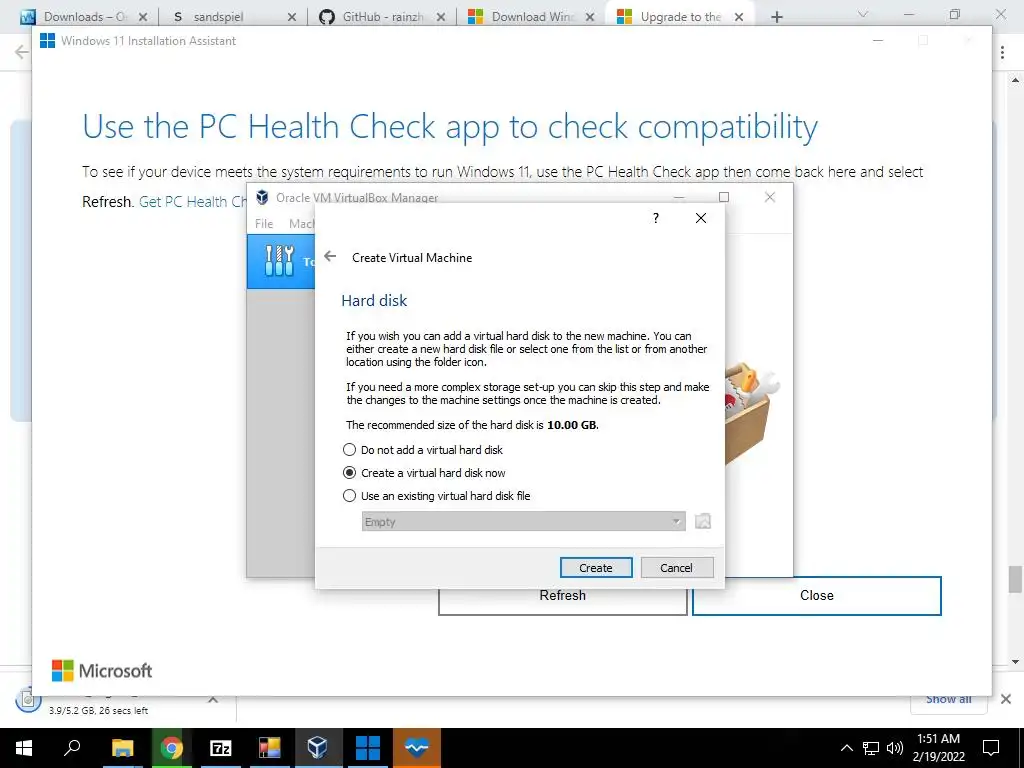
Task: Switch to the GitHub - rainzh browser tab
Action: tap(383, 17)
